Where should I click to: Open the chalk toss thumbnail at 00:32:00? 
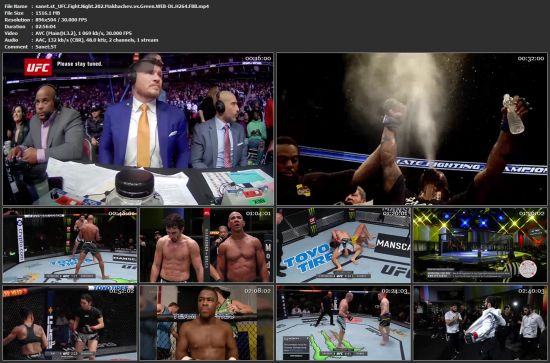412,129
